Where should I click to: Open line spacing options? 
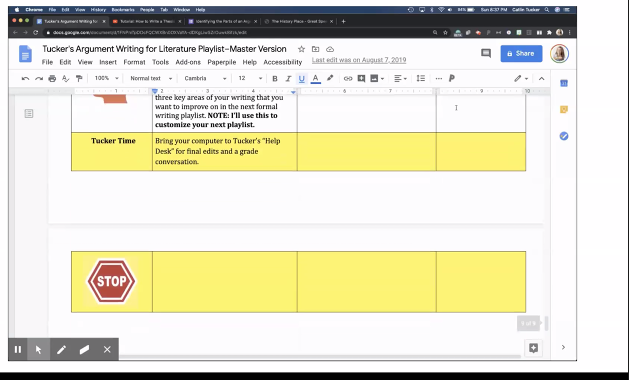(420, 79)
